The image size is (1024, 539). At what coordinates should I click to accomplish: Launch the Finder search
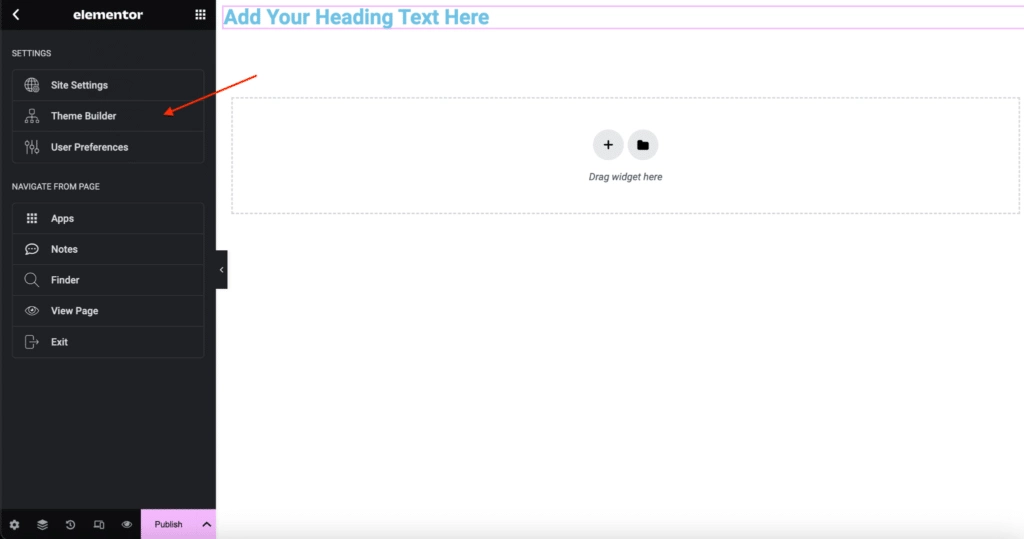pyautogui.click(x=108, y=280)
